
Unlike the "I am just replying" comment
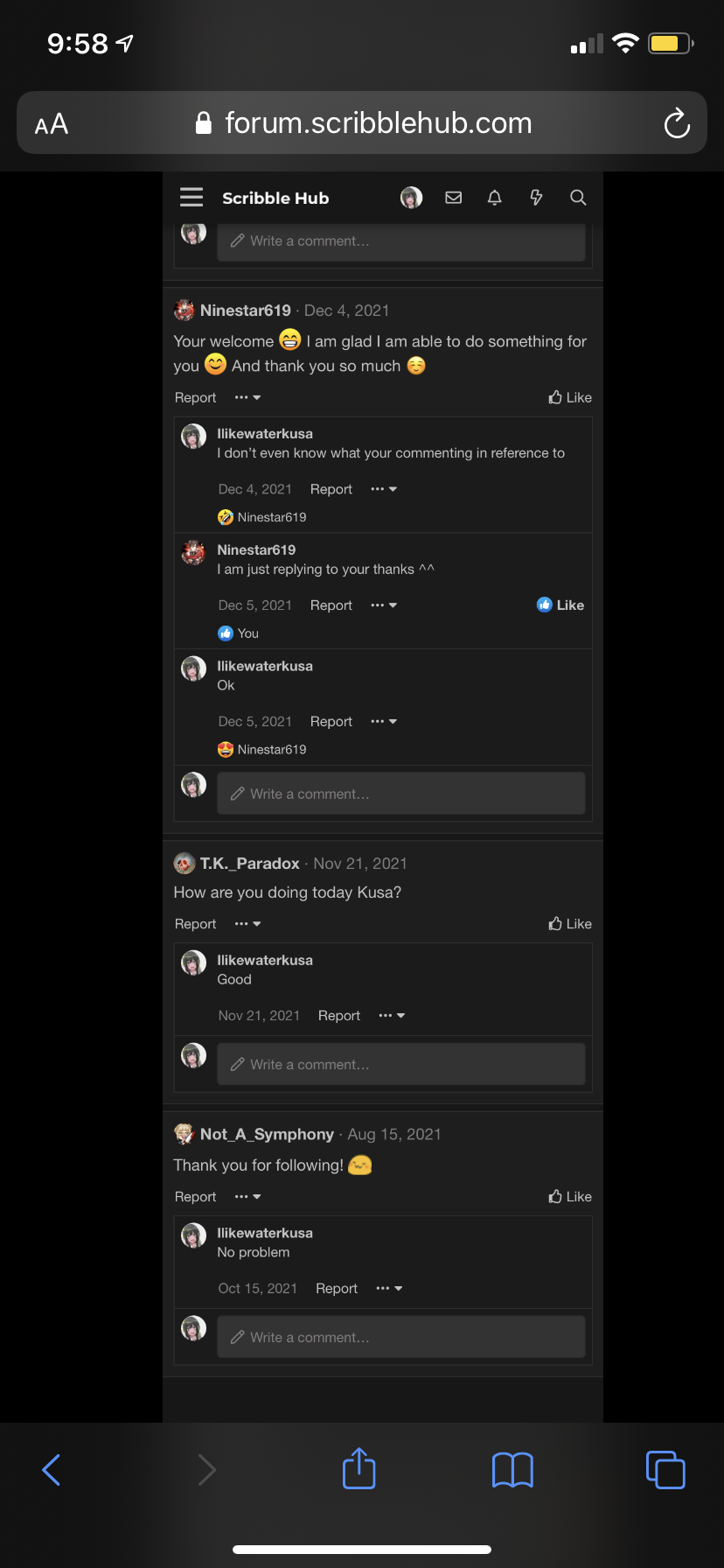[560, 605]
